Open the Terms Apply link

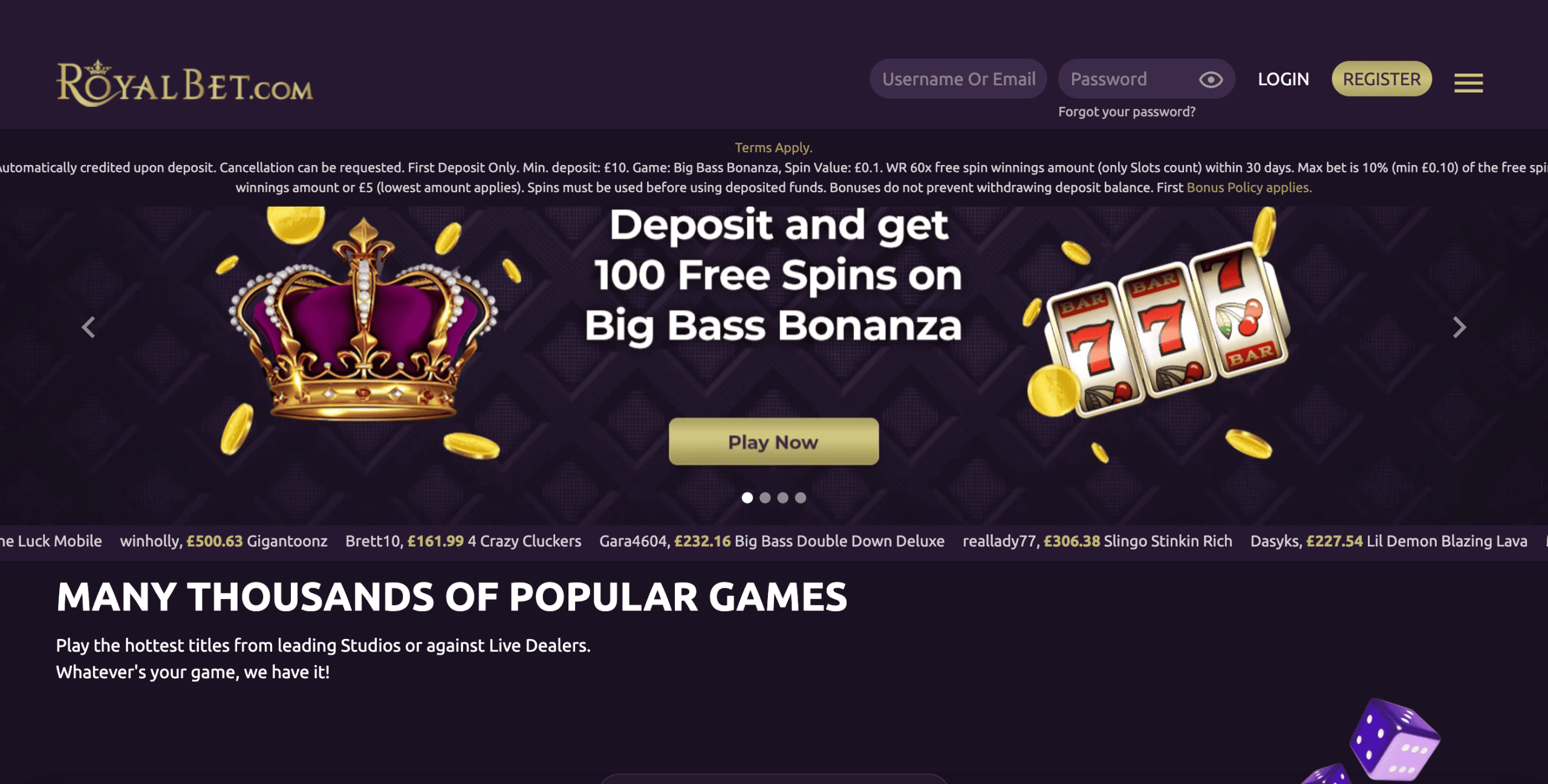click(773, 147)
